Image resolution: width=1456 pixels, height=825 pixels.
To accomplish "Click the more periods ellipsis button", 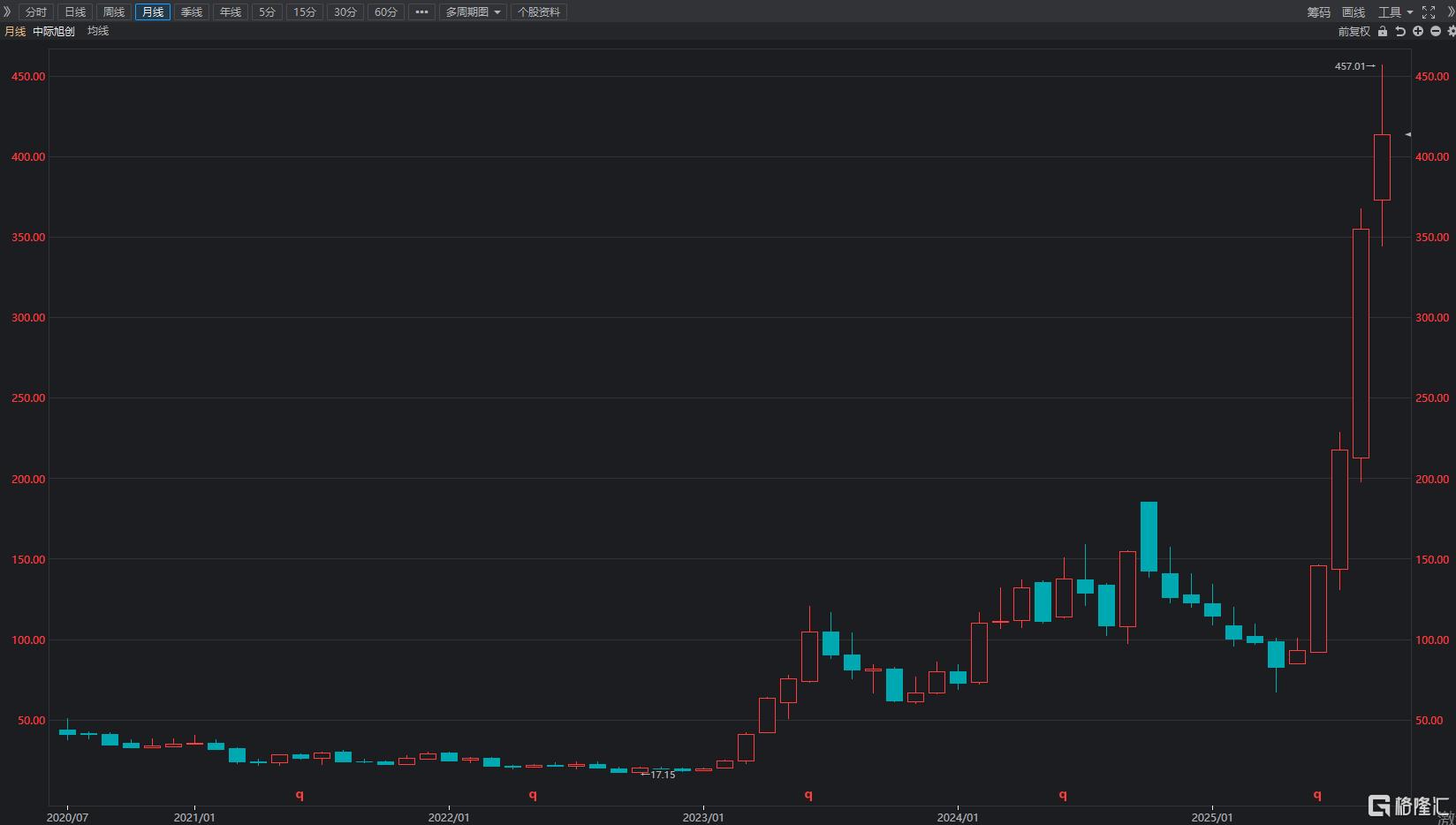I will [x=421, y=11].
